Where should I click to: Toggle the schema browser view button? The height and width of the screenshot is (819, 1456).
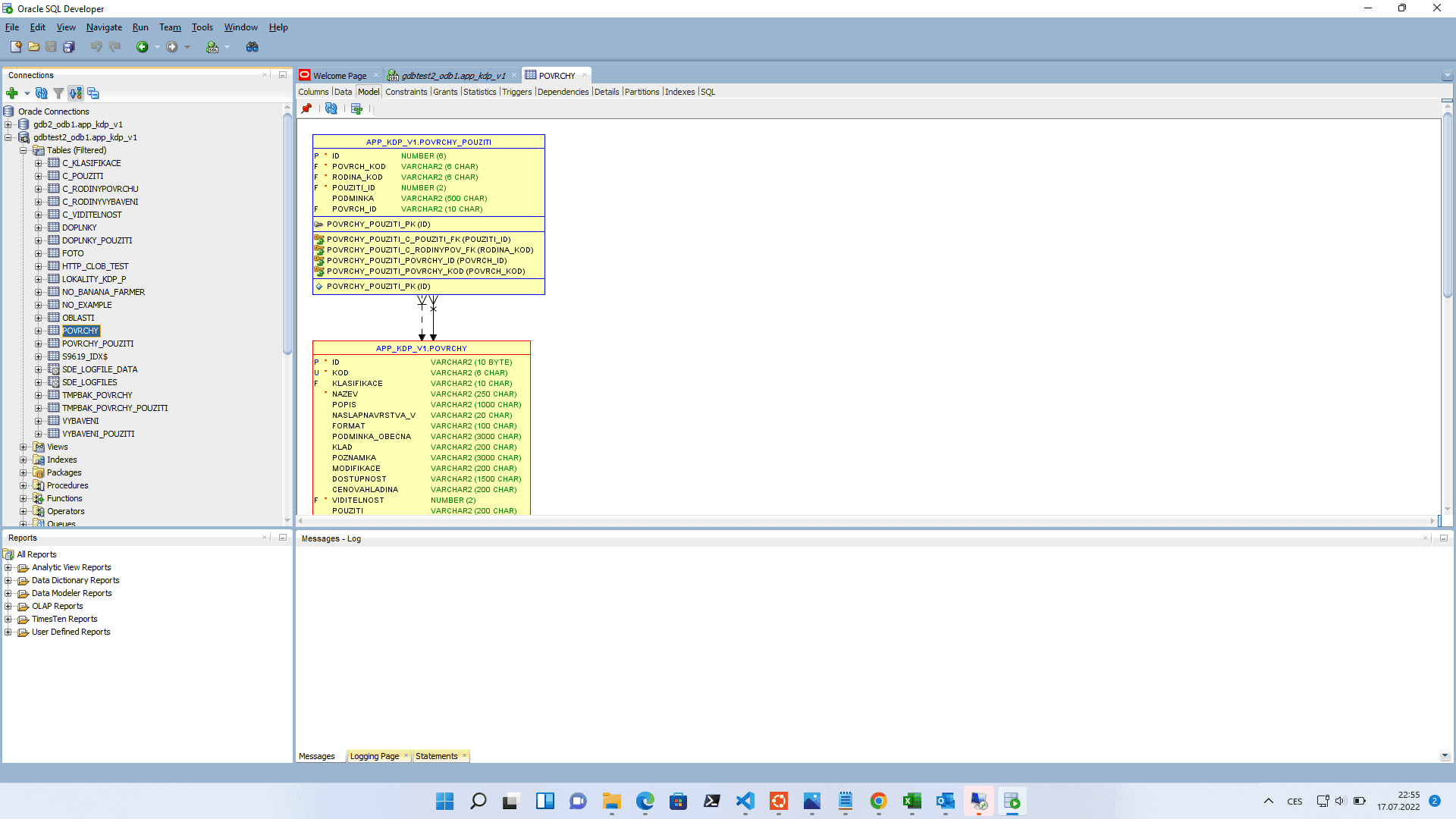[75, 93]
